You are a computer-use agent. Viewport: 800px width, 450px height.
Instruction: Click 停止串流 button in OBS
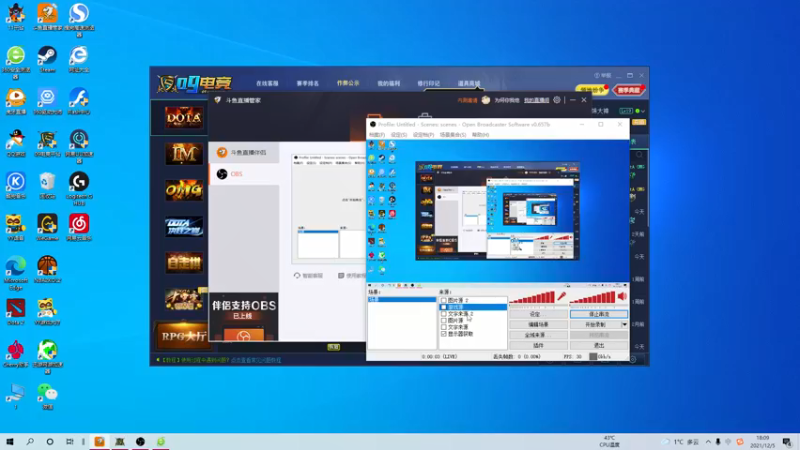click(x=598, y=314)
